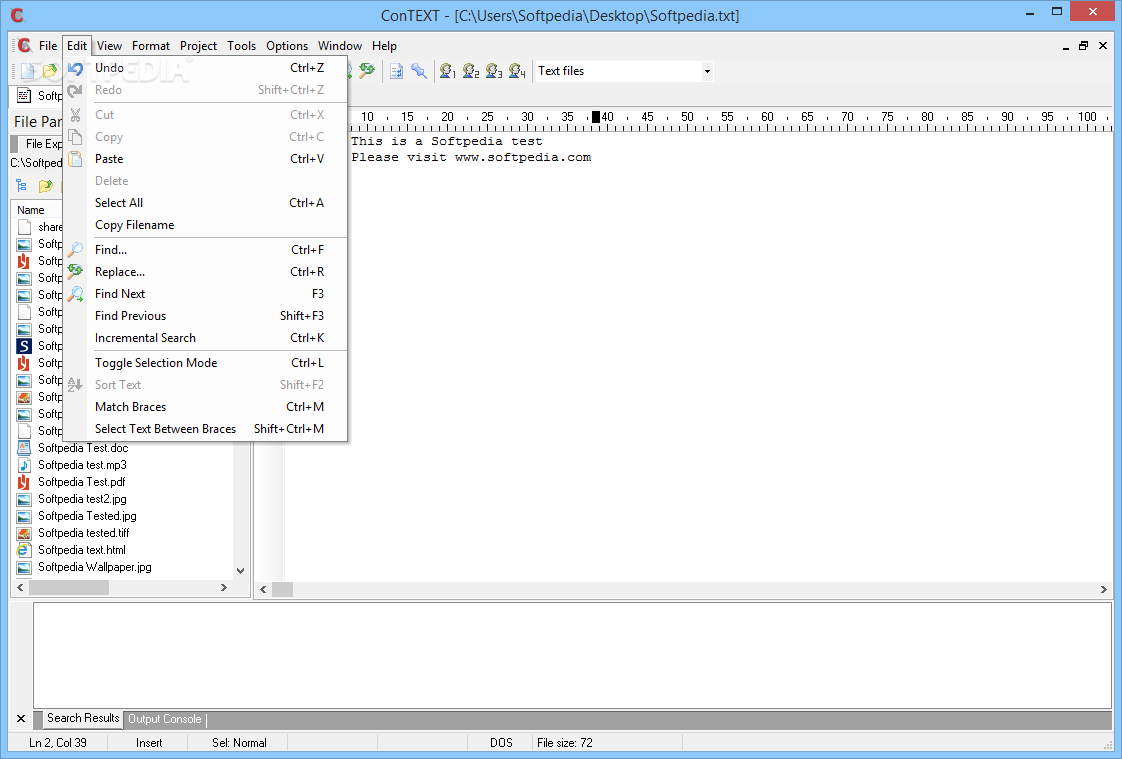This screenshot has height=759, width=1122.
Task: Select the Softpedia tested.tiff file
Action: (x=84, y=533)
